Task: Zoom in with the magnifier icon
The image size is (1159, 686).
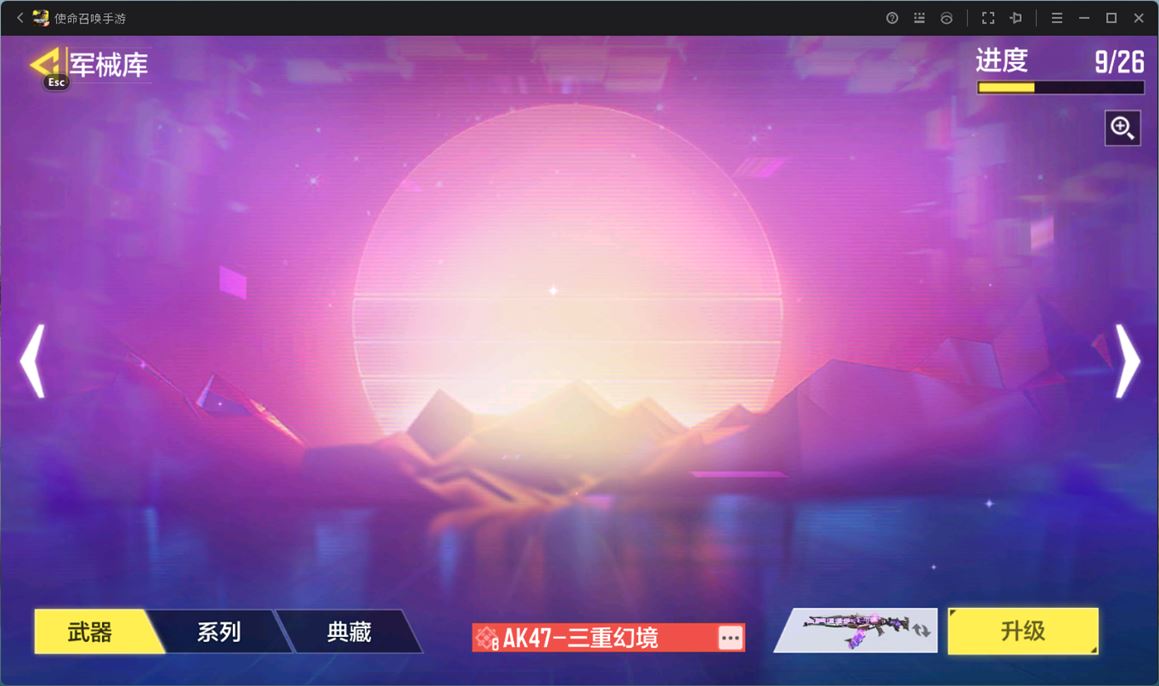Action: click(x=1122, y=128)
